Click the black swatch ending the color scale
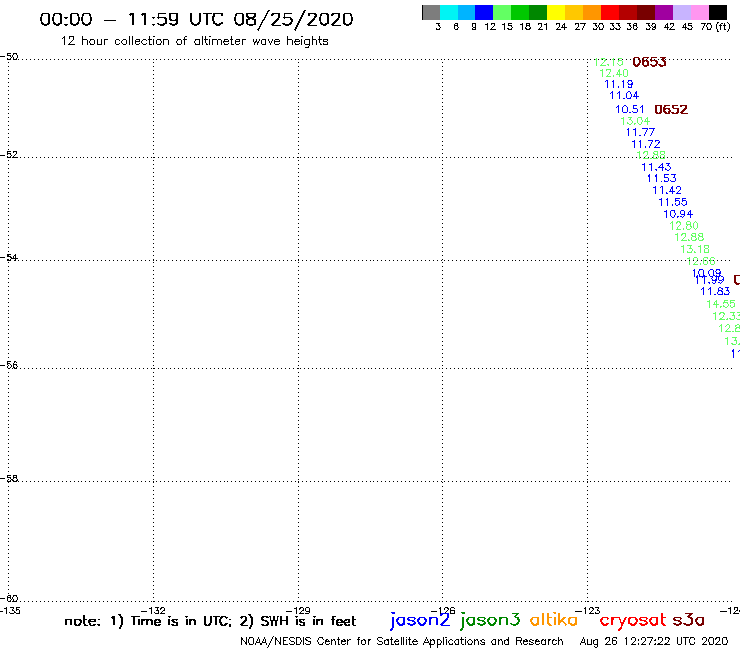This screenshot has width=740, height=650. pyautogui.click(x=718, y=12)
